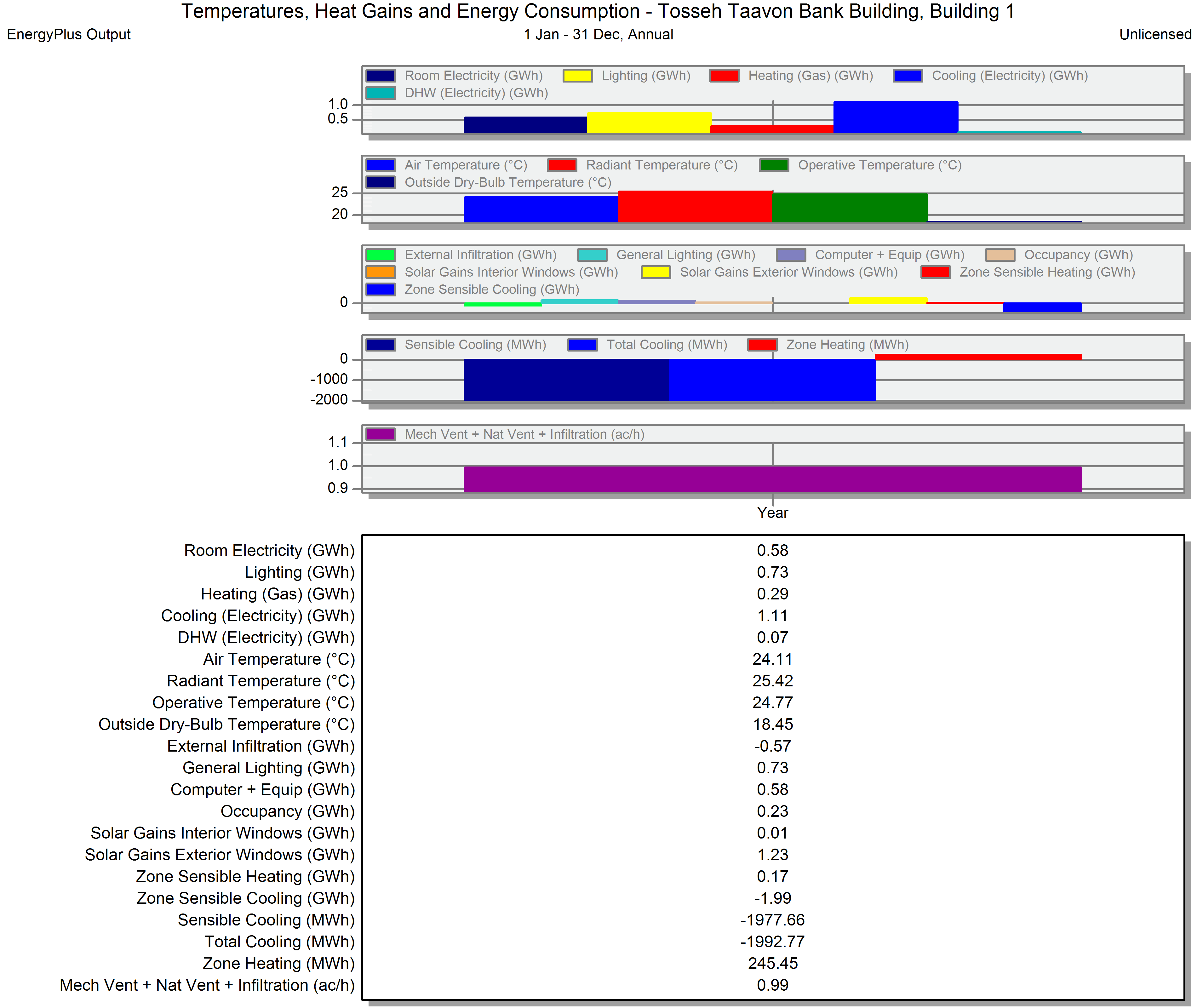1197x1008 pixels.
Task: Select the yellow Lighting energy bar
Action: tap(649, 123)
